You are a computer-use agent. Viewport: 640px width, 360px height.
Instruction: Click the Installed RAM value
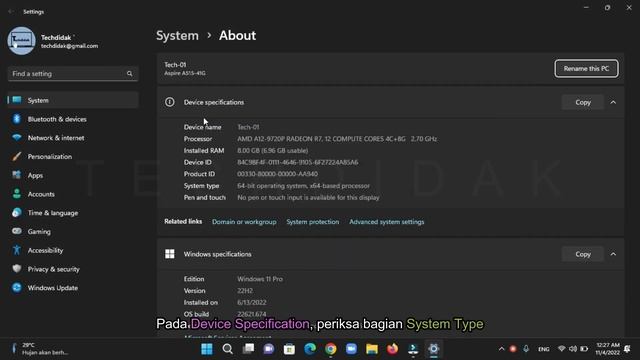[273, 151]
